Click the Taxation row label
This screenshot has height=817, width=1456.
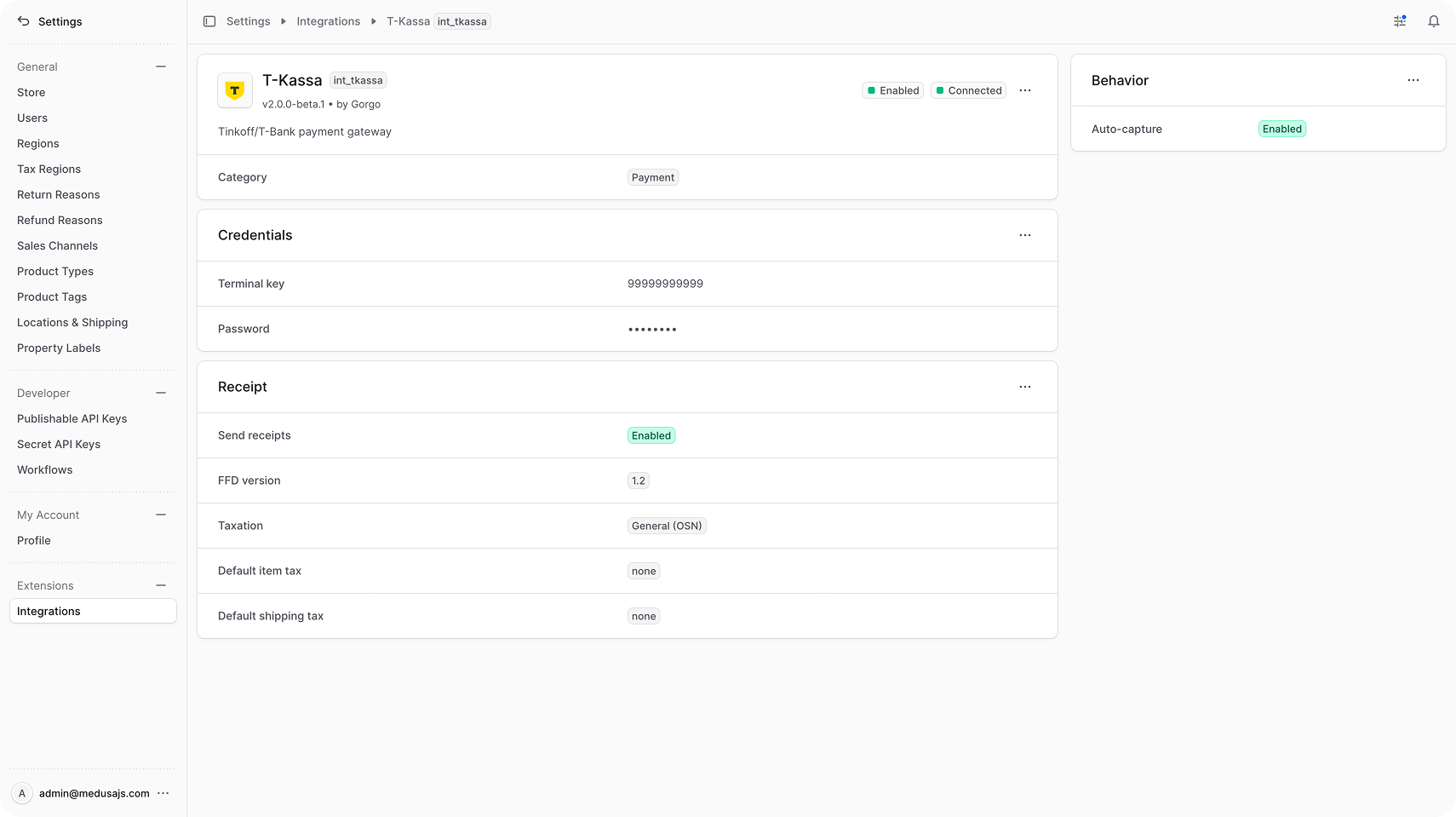tap(240, 526)
